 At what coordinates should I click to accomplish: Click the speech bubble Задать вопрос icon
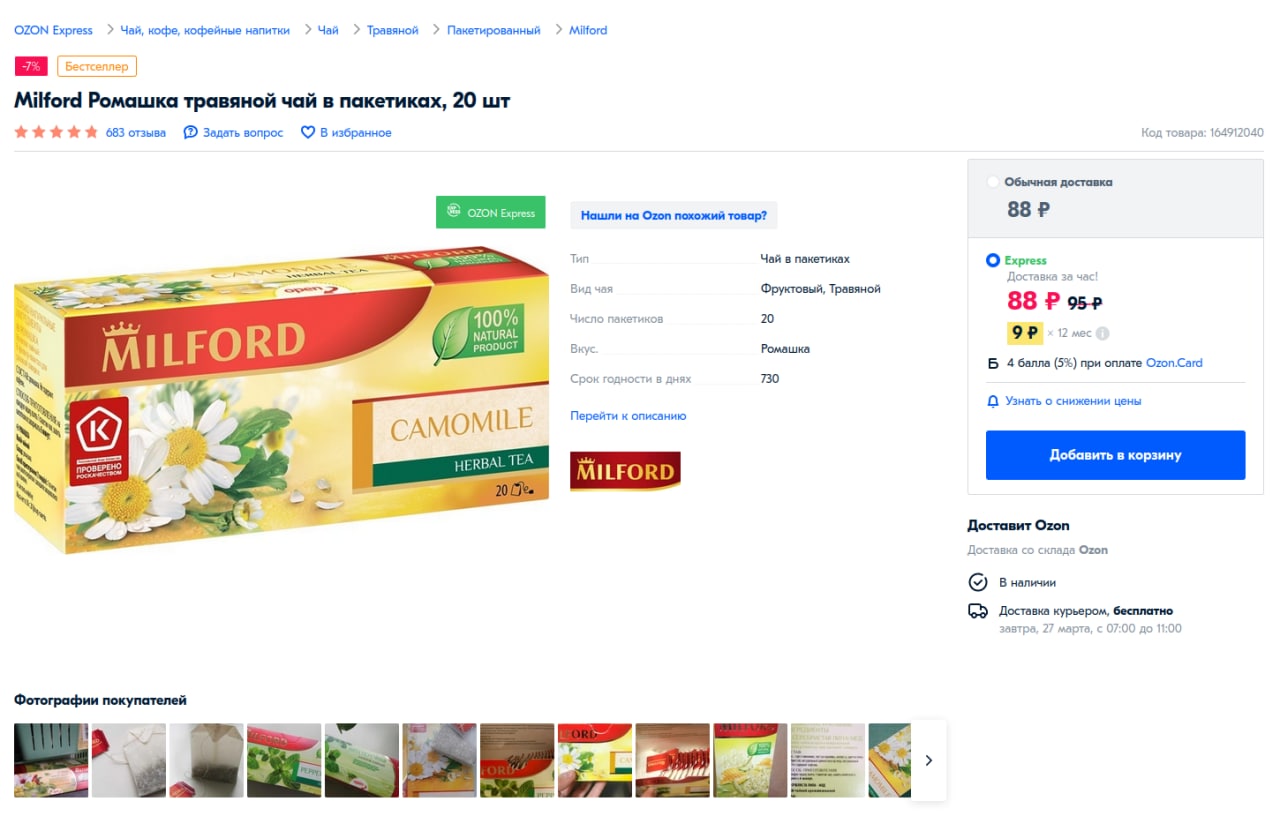[190, 132]
